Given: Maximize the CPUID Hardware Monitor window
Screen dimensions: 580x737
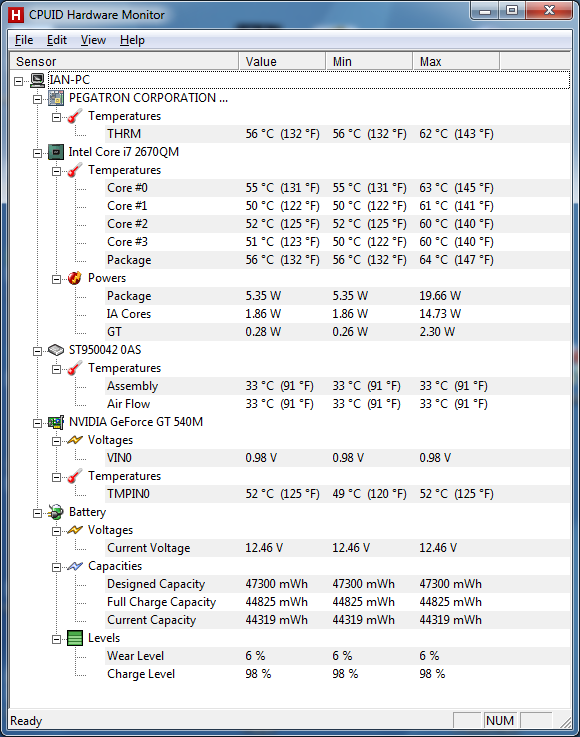Looking at the screenshot, I should (512, 10).
